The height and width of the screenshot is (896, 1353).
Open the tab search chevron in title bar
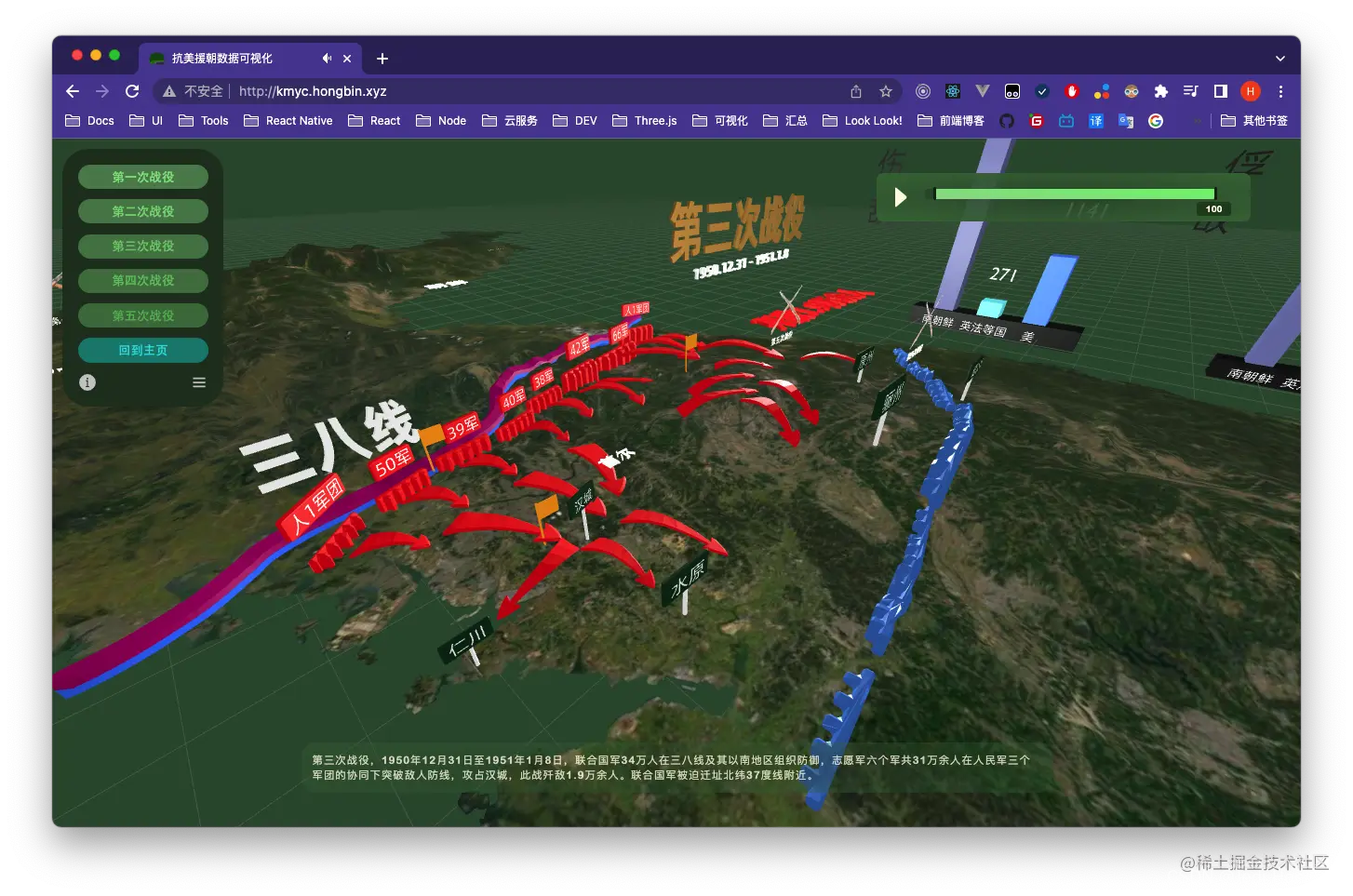point(1280,59)
